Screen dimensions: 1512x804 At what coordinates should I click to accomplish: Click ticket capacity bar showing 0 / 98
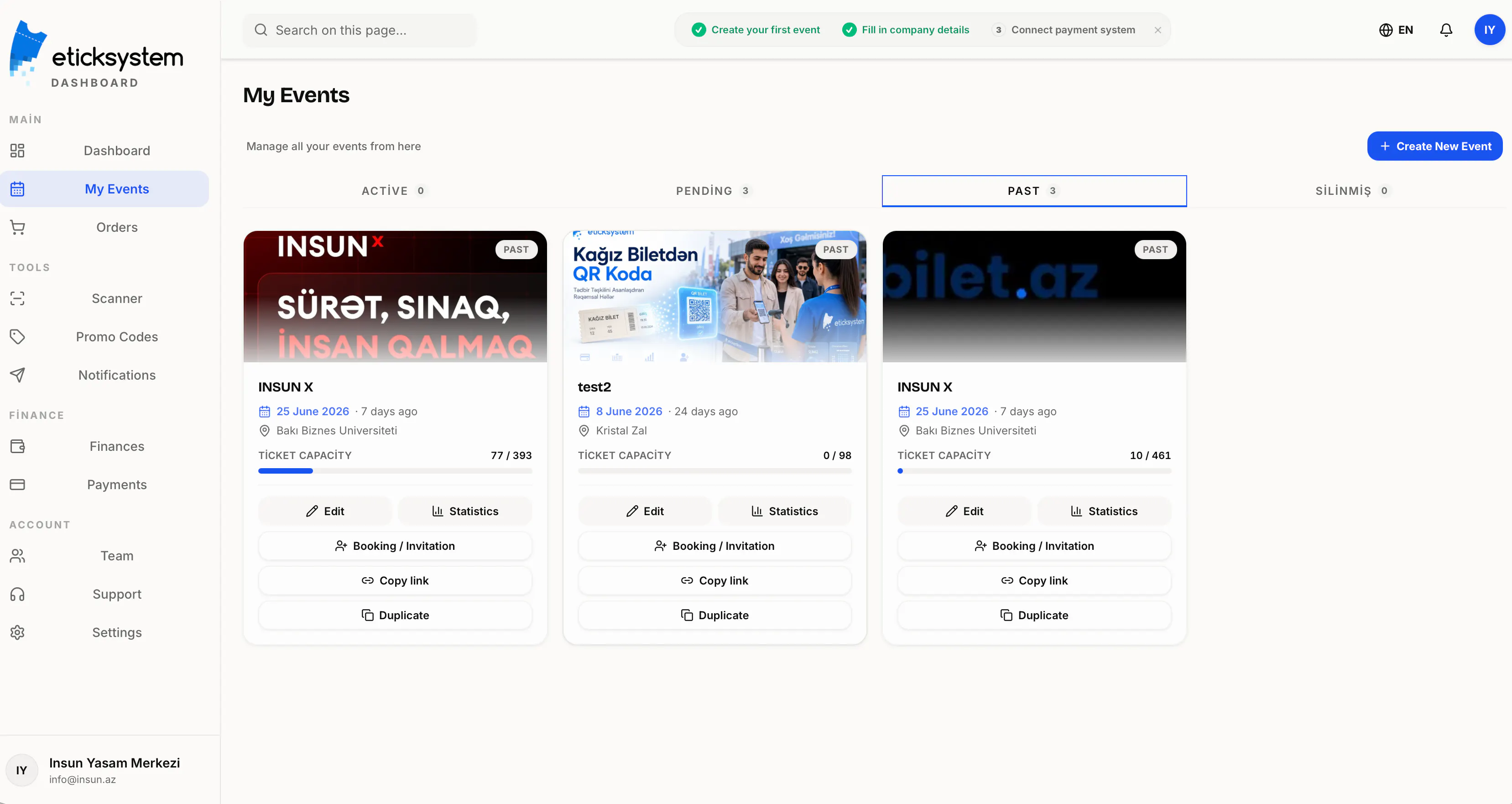click(x=714, y=471)
